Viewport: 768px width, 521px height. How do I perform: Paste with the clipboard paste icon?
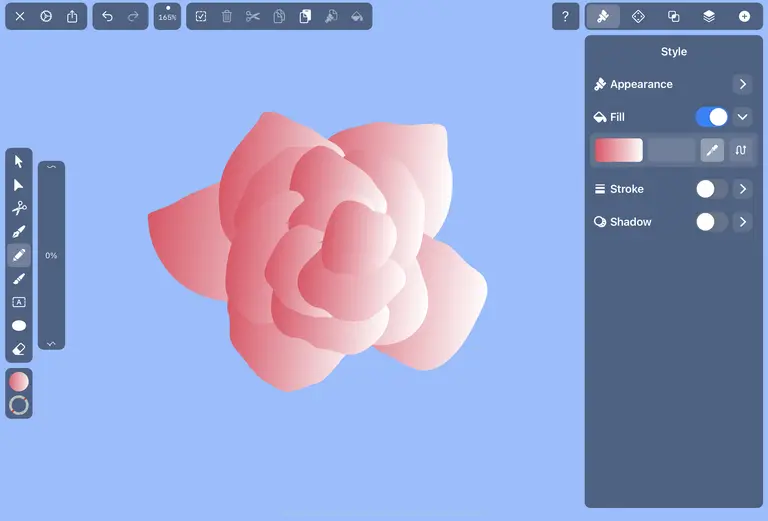[x=305, y=17]
